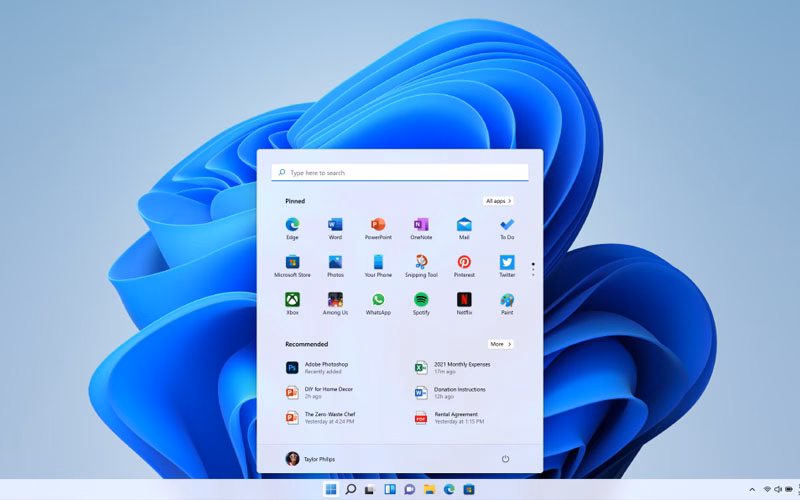Click the Type here to search field

coord(399,172)
